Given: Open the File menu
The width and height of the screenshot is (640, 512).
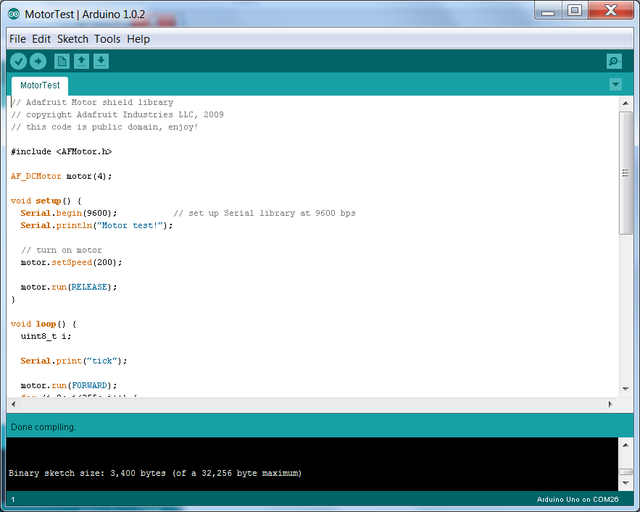Looking at the screenshot, I should pyautogui.click(x=17, y=39).
